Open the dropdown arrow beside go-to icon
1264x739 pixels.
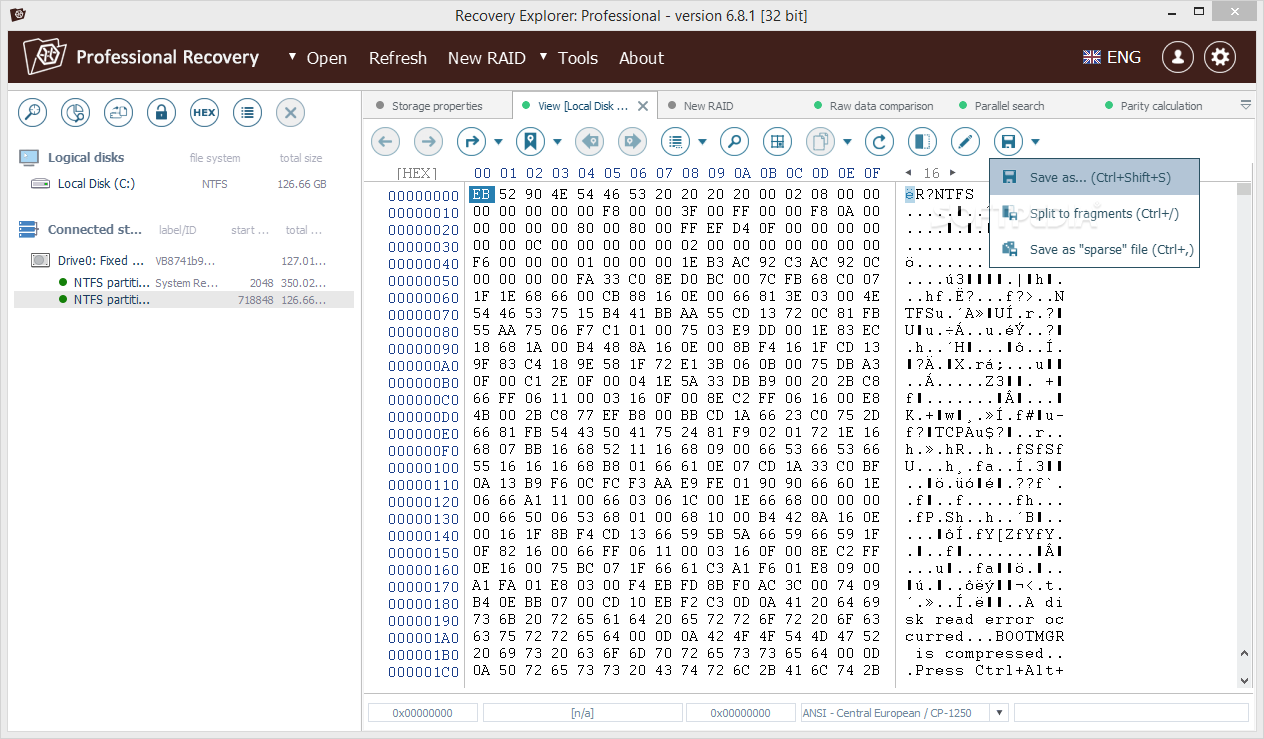pyautogui.click(x=498, y=142)
